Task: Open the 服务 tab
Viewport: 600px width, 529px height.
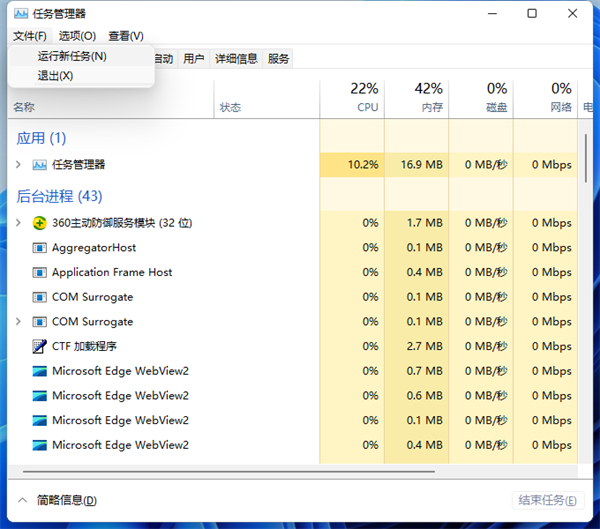Action: [x=278, y=59]
